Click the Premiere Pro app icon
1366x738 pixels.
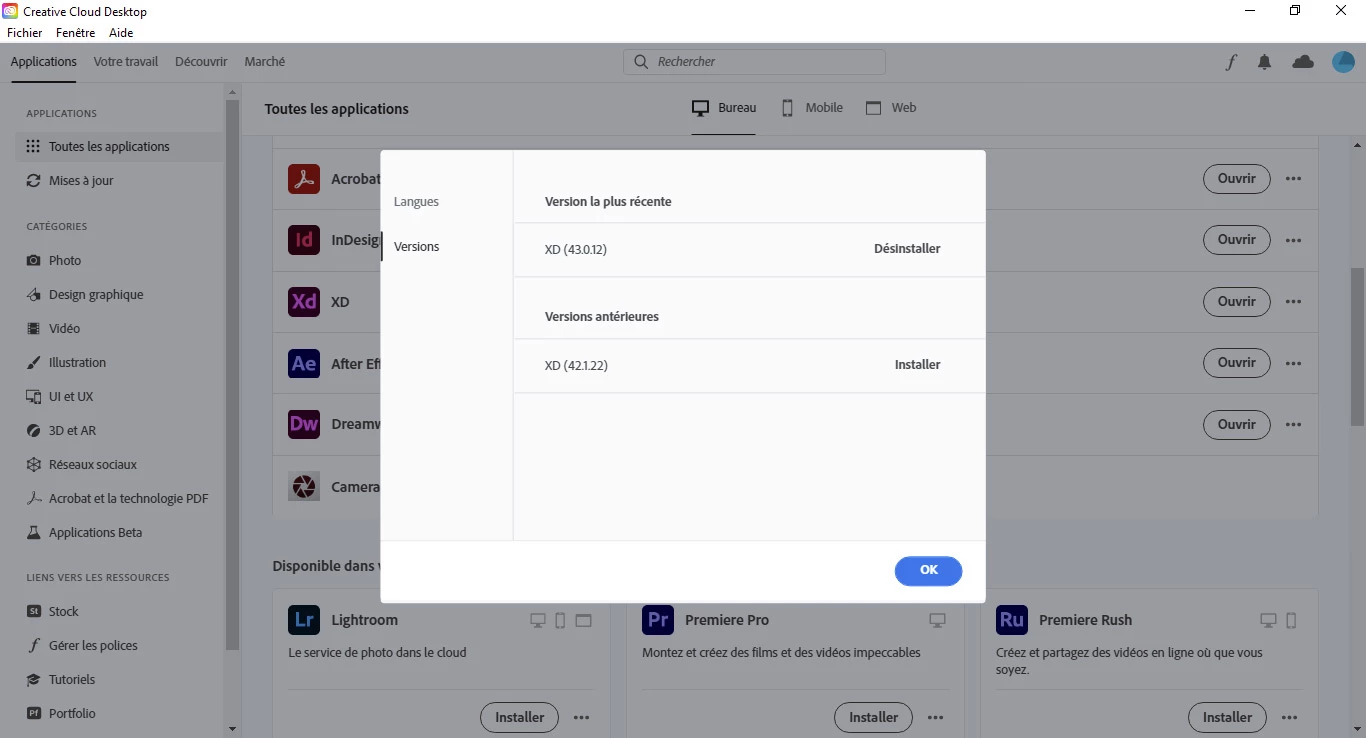pyautogui.click(x=658, y=620)
